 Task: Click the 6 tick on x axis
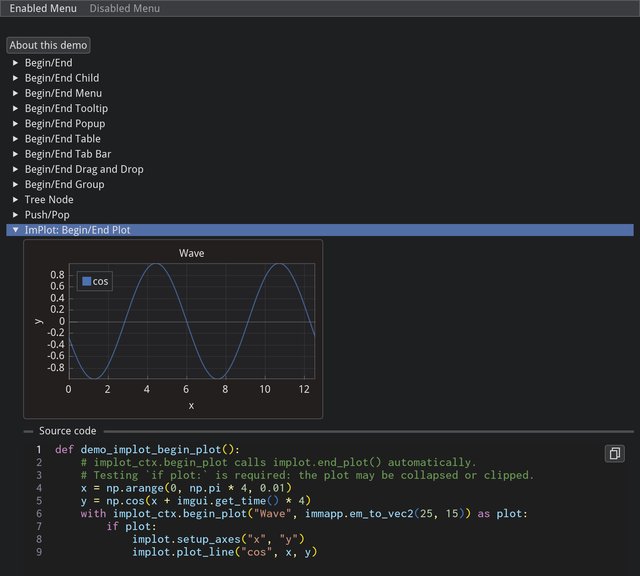pyautogui.click(x=186, y=389)
